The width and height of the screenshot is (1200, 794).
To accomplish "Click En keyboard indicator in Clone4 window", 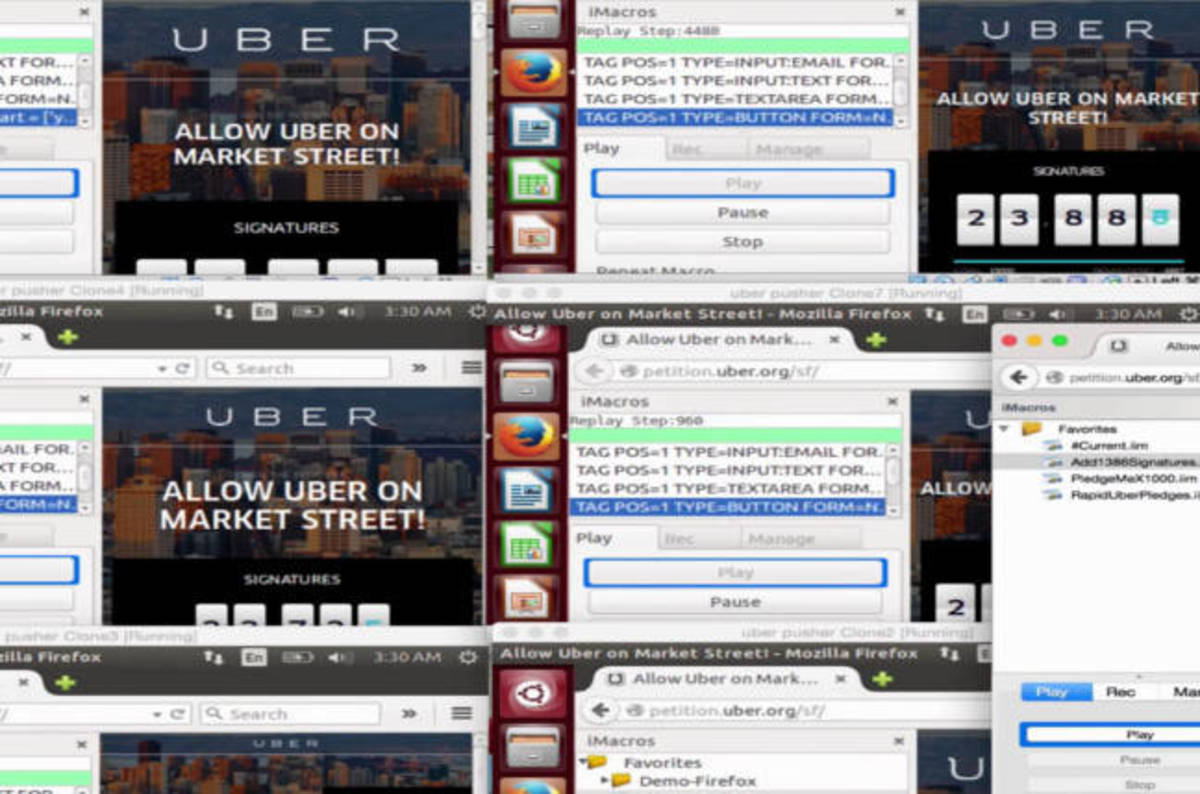I will click(263, 312).
